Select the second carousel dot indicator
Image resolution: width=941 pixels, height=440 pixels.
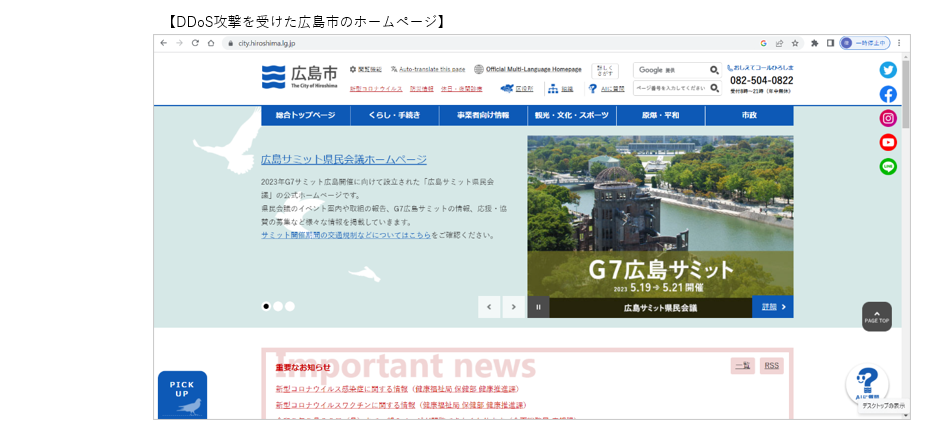(278, 306)
